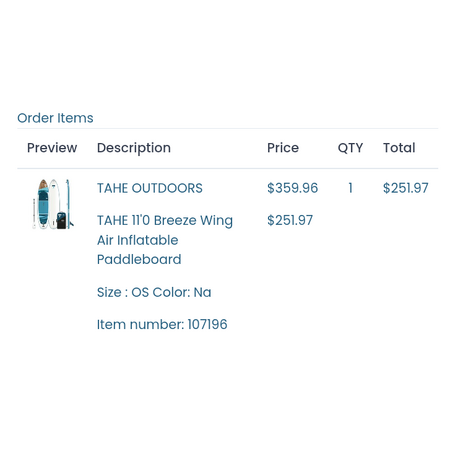Select the total amount $251.97
The width and height of the screenshot is (450, 450).
point(406,188)
